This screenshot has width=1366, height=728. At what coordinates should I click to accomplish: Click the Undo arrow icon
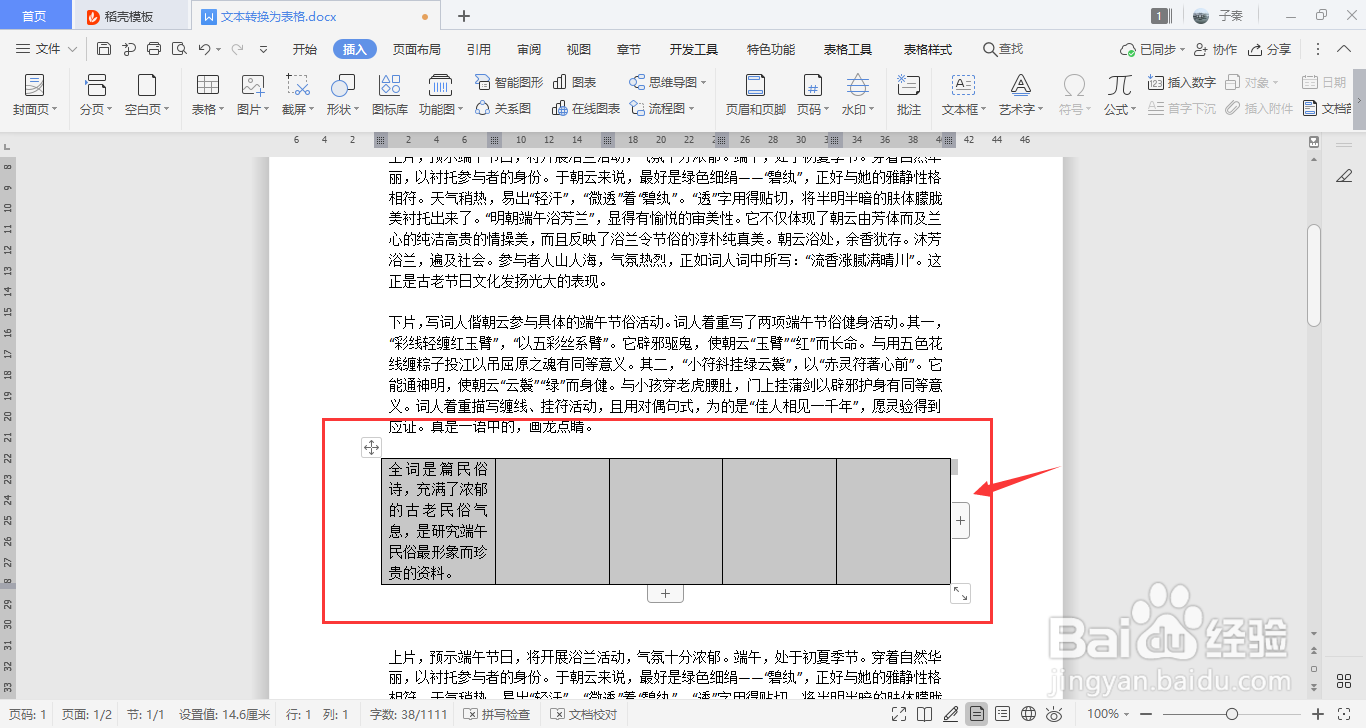click(x=204, y=49)
